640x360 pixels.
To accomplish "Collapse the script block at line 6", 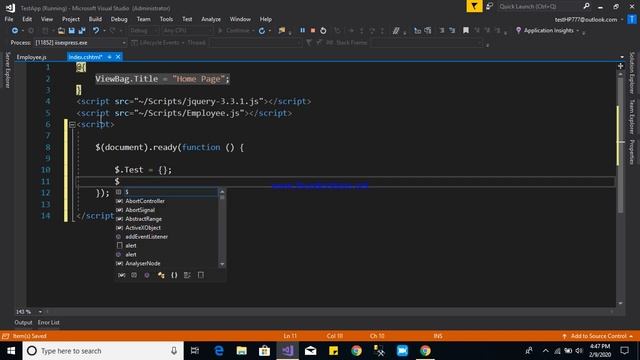I will tap(72, 124).
